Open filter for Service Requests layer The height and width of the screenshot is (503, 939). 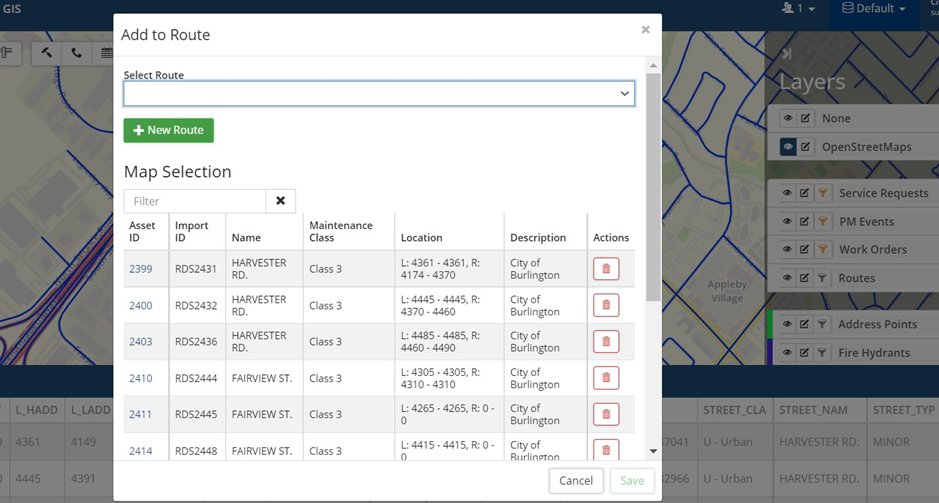click(x=822, y=193)
